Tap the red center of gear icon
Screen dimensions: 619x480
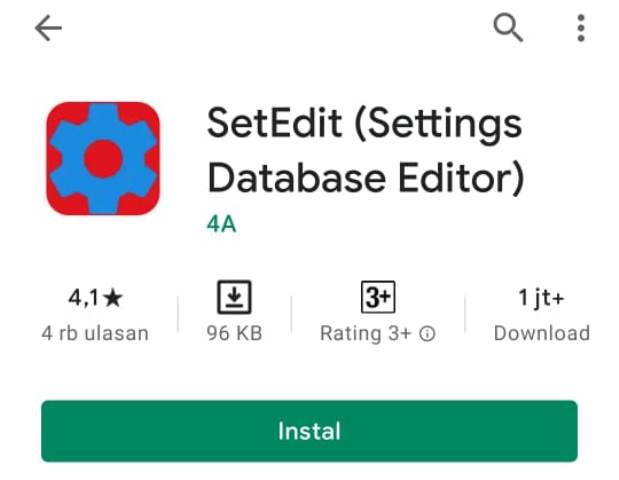coord(103,159)
